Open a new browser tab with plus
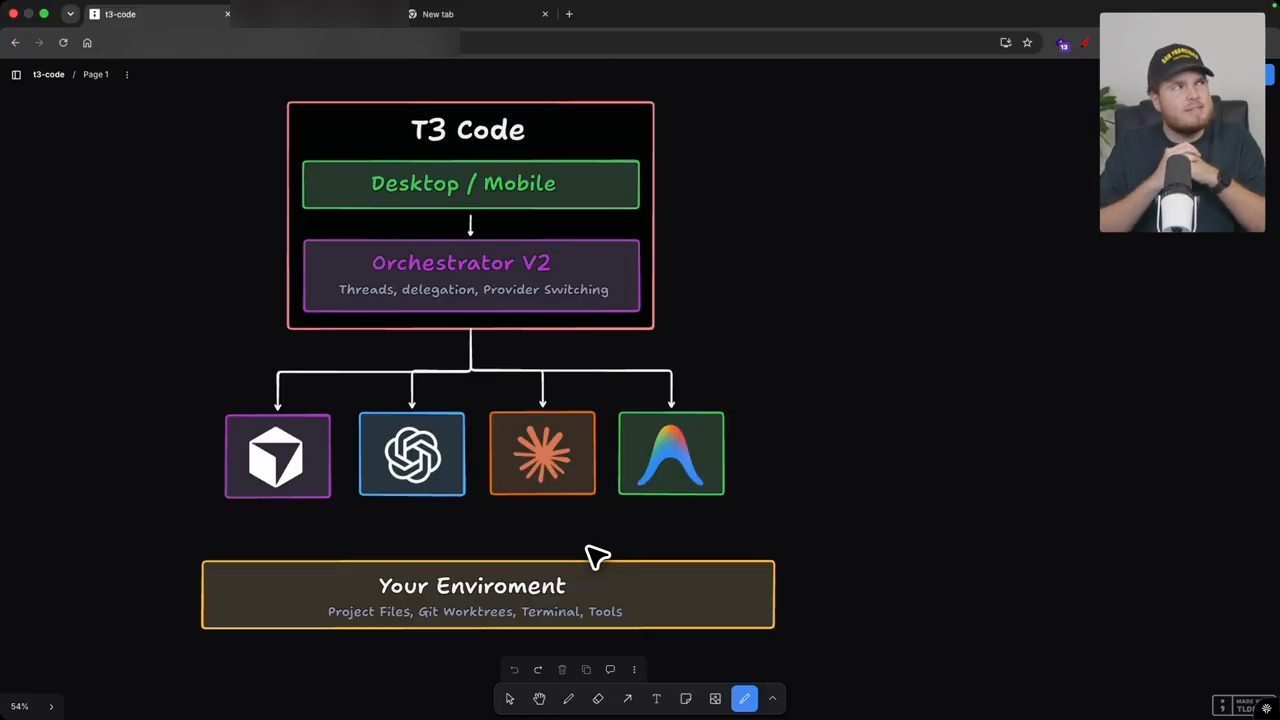The width and height of the screenshot is (1280, 720). click(x=569, y=14)
